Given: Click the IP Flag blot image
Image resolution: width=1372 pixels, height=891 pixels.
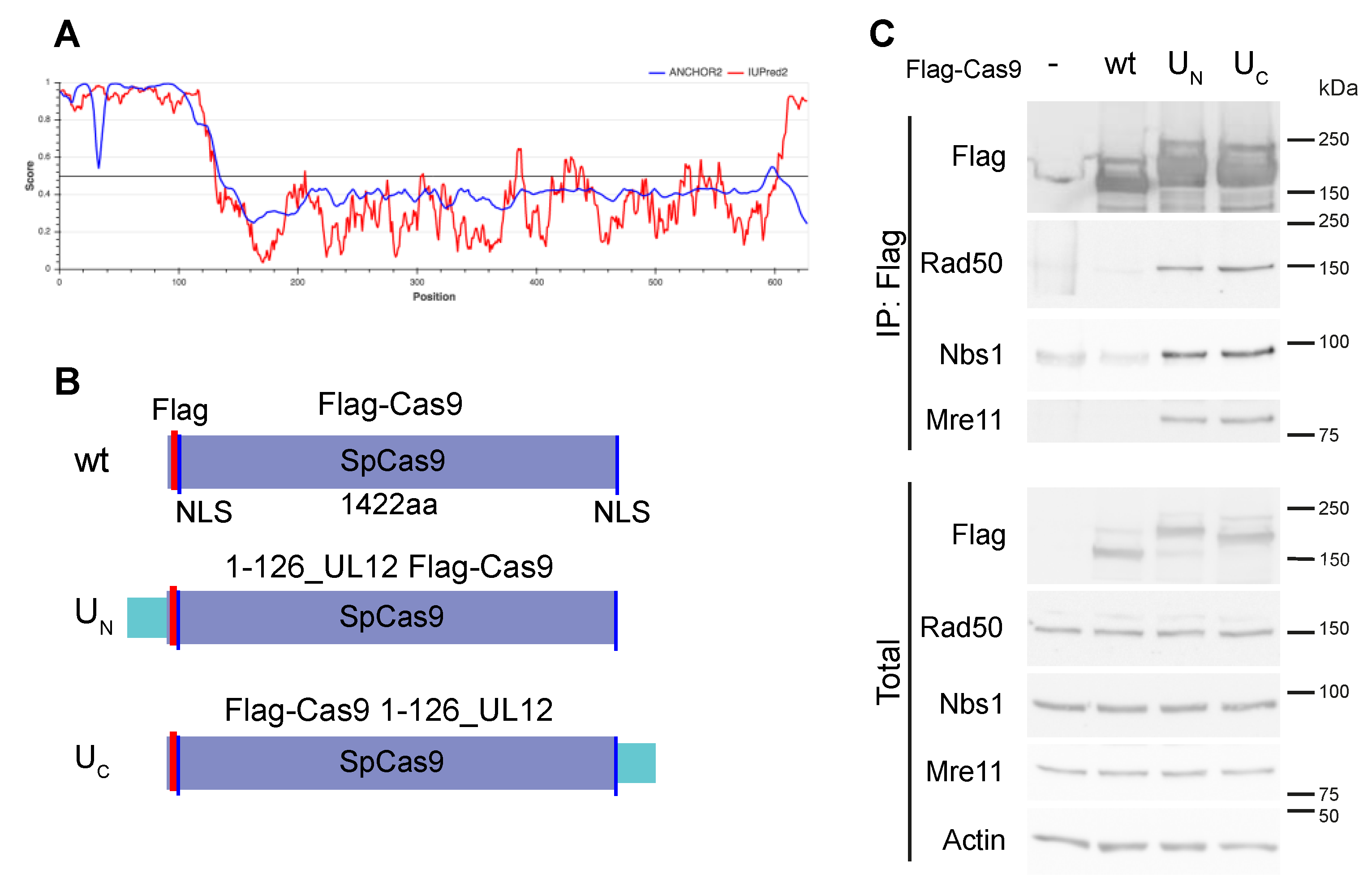Looking at the screenshot, I should (x=1153, y=157).
